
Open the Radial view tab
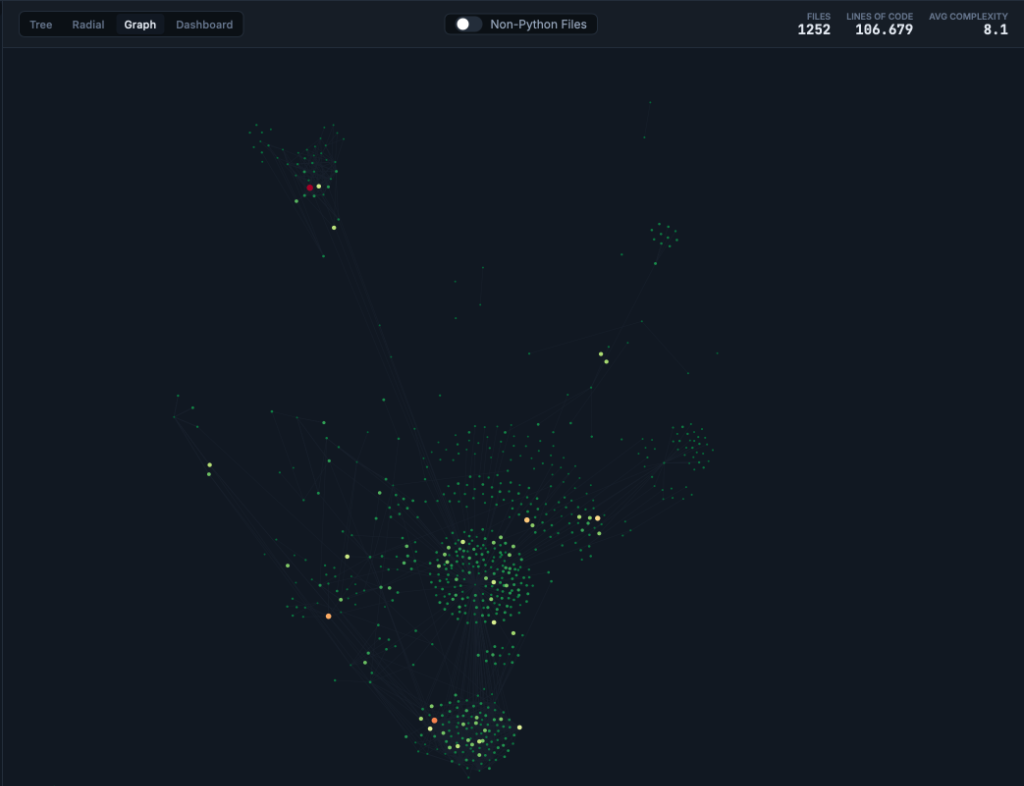(88, 25)
